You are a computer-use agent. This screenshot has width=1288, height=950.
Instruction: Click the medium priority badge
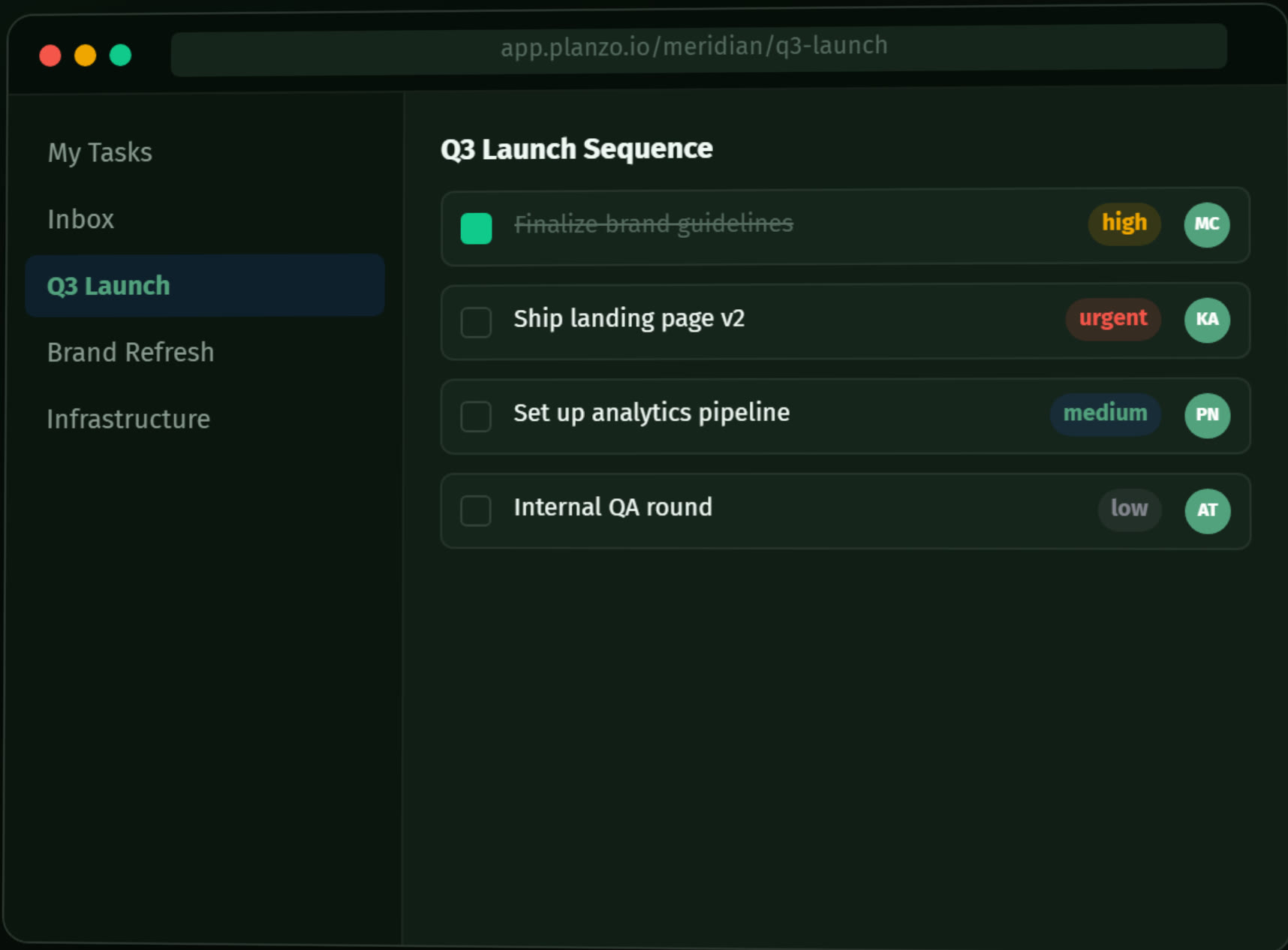click(x=1105, y=414)
